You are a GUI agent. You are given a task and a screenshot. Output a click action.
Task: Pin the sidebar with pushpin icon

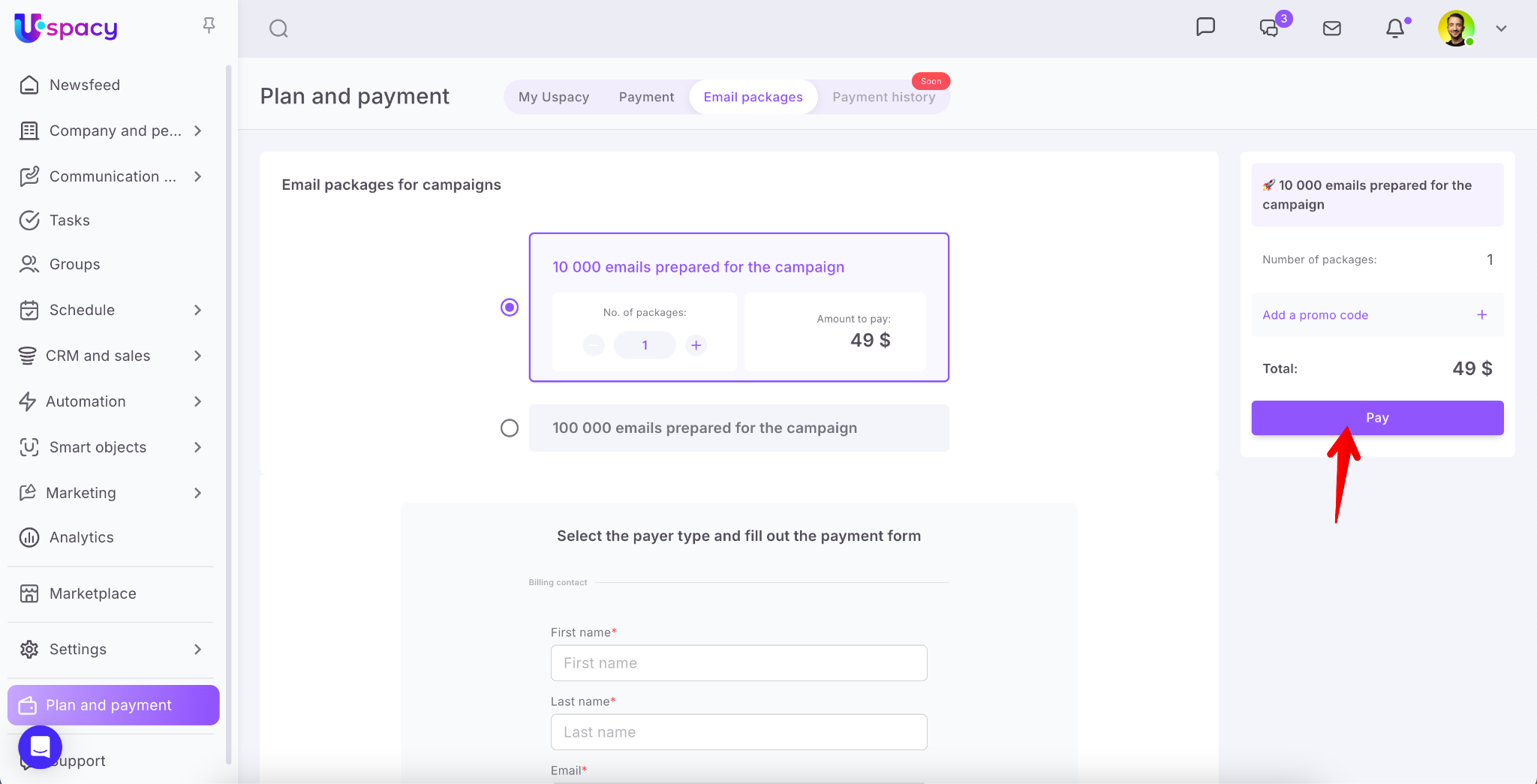[209, 26]
